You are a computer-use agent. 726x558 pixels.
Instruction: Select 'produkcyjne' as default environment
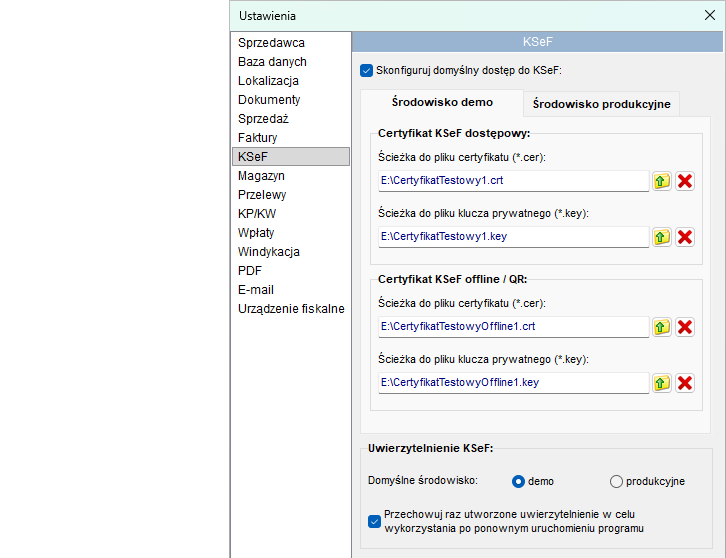pos(616,481)
